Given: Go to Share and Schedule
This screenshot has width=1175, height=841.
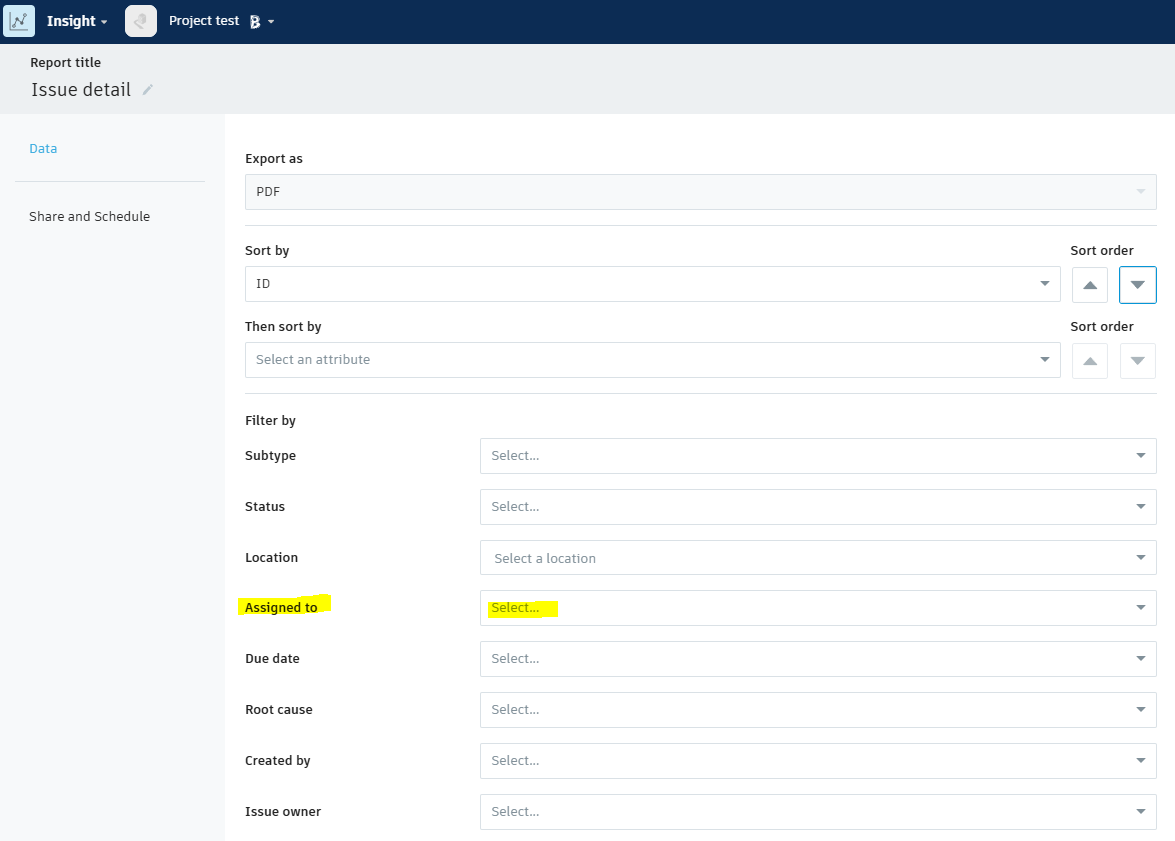Looking at the screenshot, I should [x=89, y=216].
